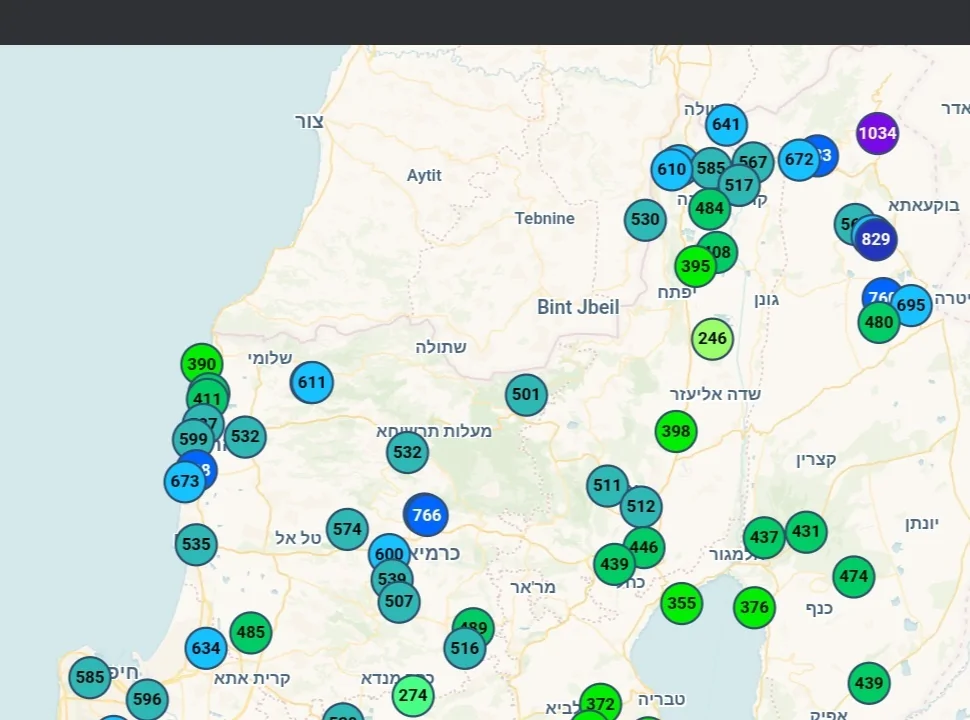Select the 695 light blue marker

[912, 305]
